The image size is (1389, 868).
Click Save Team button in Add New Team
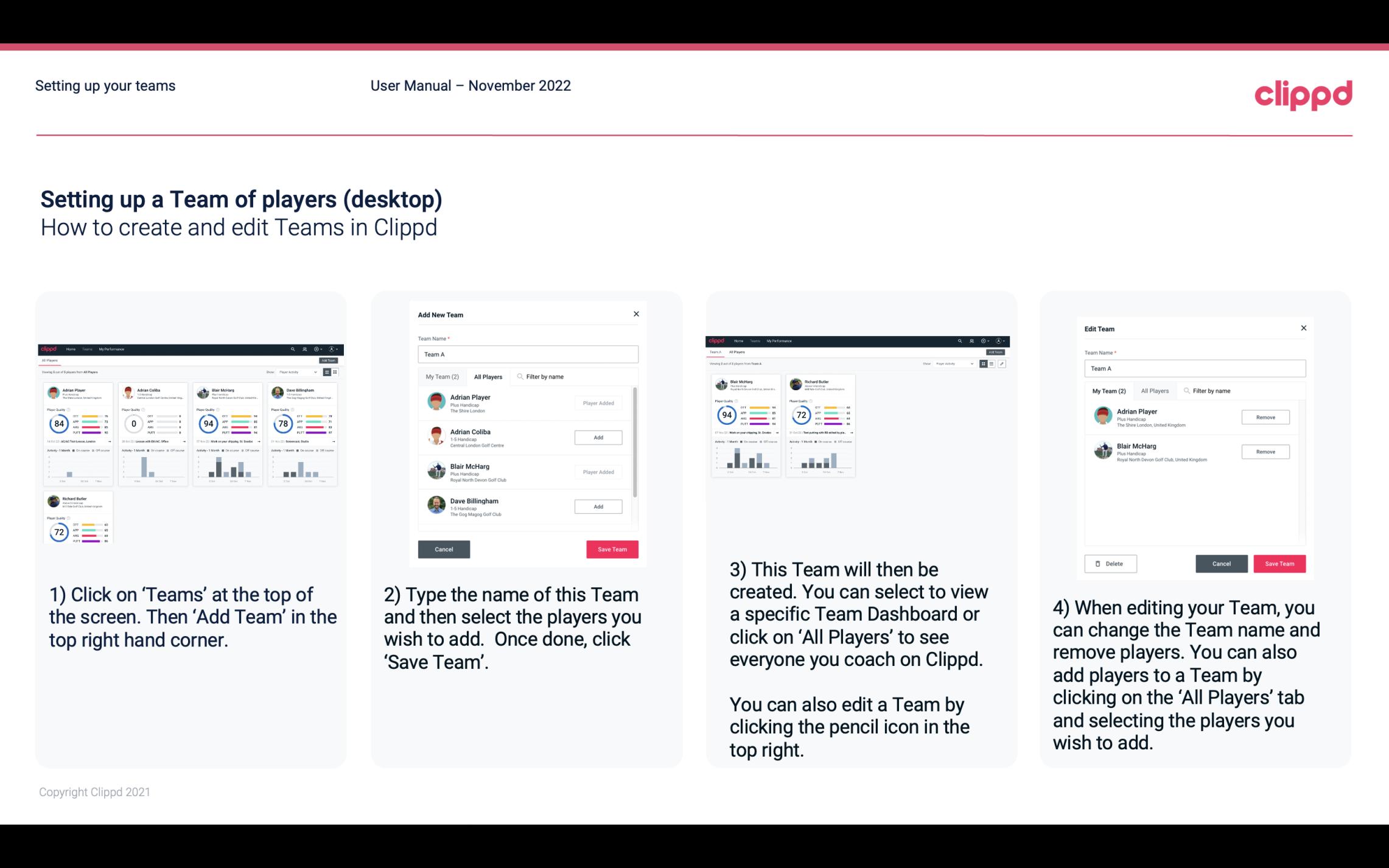611,548
